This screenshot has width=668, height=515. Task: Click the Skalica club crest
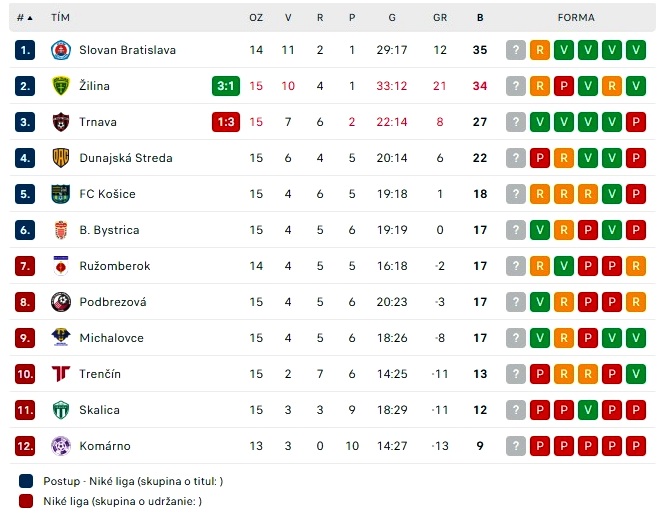61,410
